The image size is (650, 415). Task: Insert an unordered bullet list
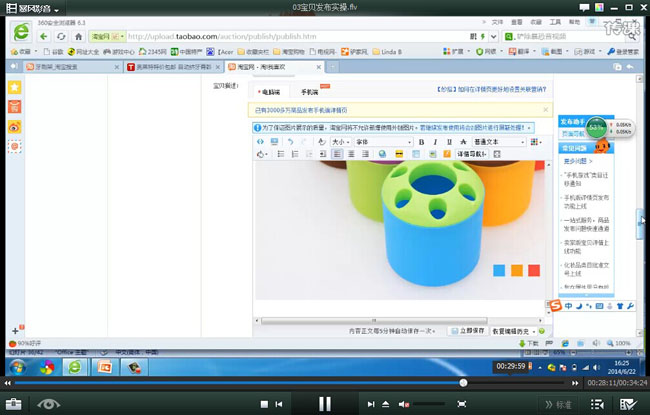pyautogui.click(x=281, y=154)
